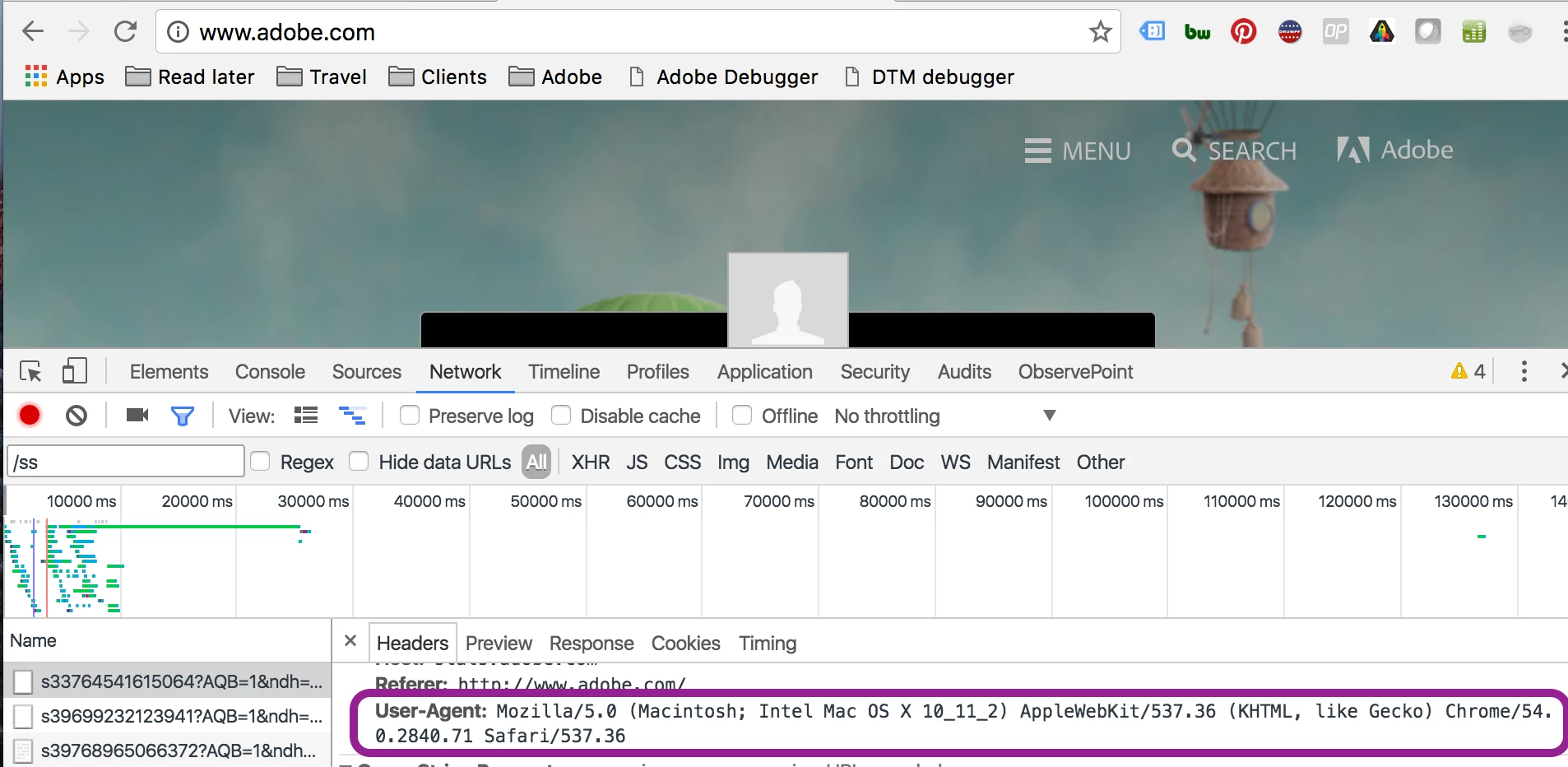The height and width of the screenshot is (767, 1568).
Task: Open the site MENU hamburger
Action: coord(1078,151)
